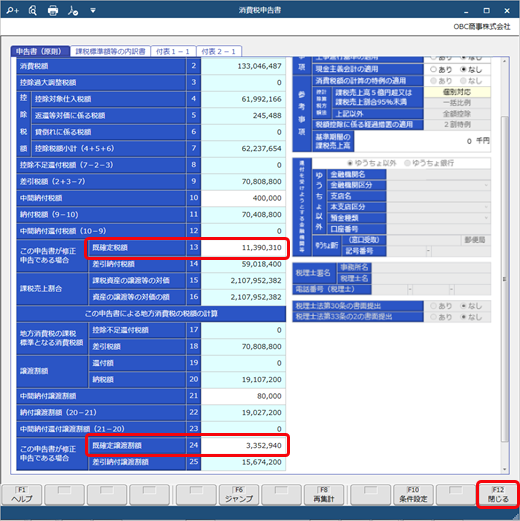This screenshot has width=520, height=521.
Task: Click the scrollbar up arrow
Action: [x=505, y=61]
